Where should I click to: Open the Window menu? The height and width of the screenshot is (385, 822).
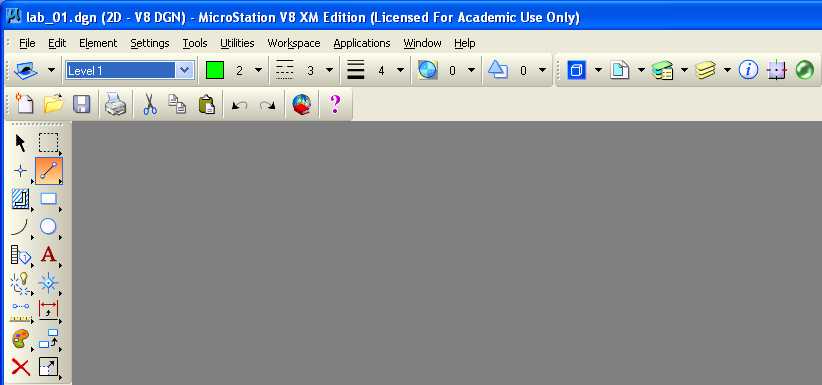pos(423,43)
